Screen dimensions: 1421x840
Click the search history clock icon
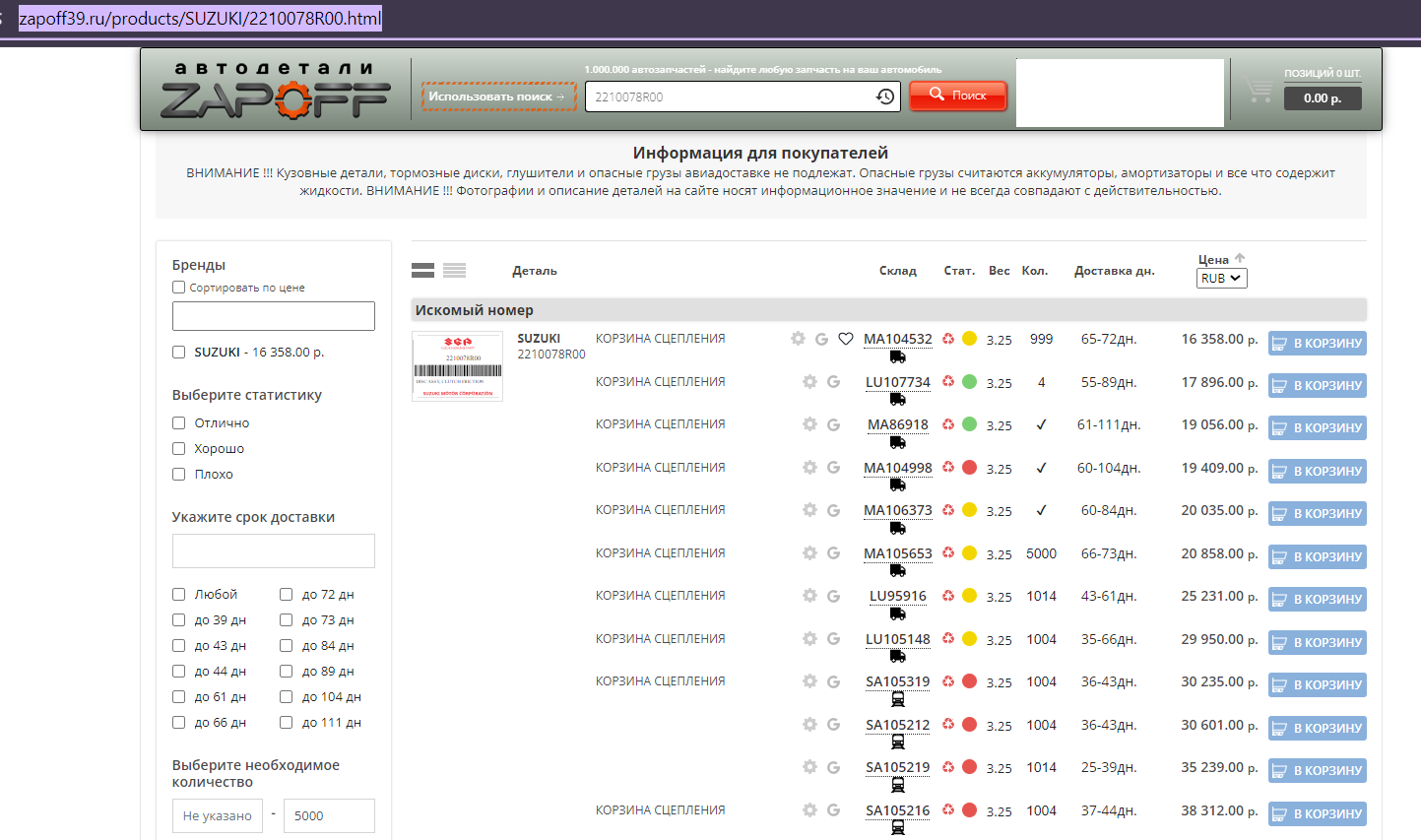[884, 97]
